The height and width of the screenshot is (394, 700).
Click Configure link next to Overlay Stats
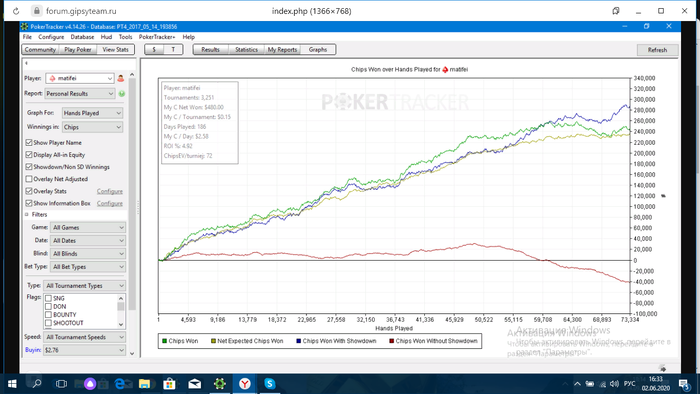pos(109,191)
